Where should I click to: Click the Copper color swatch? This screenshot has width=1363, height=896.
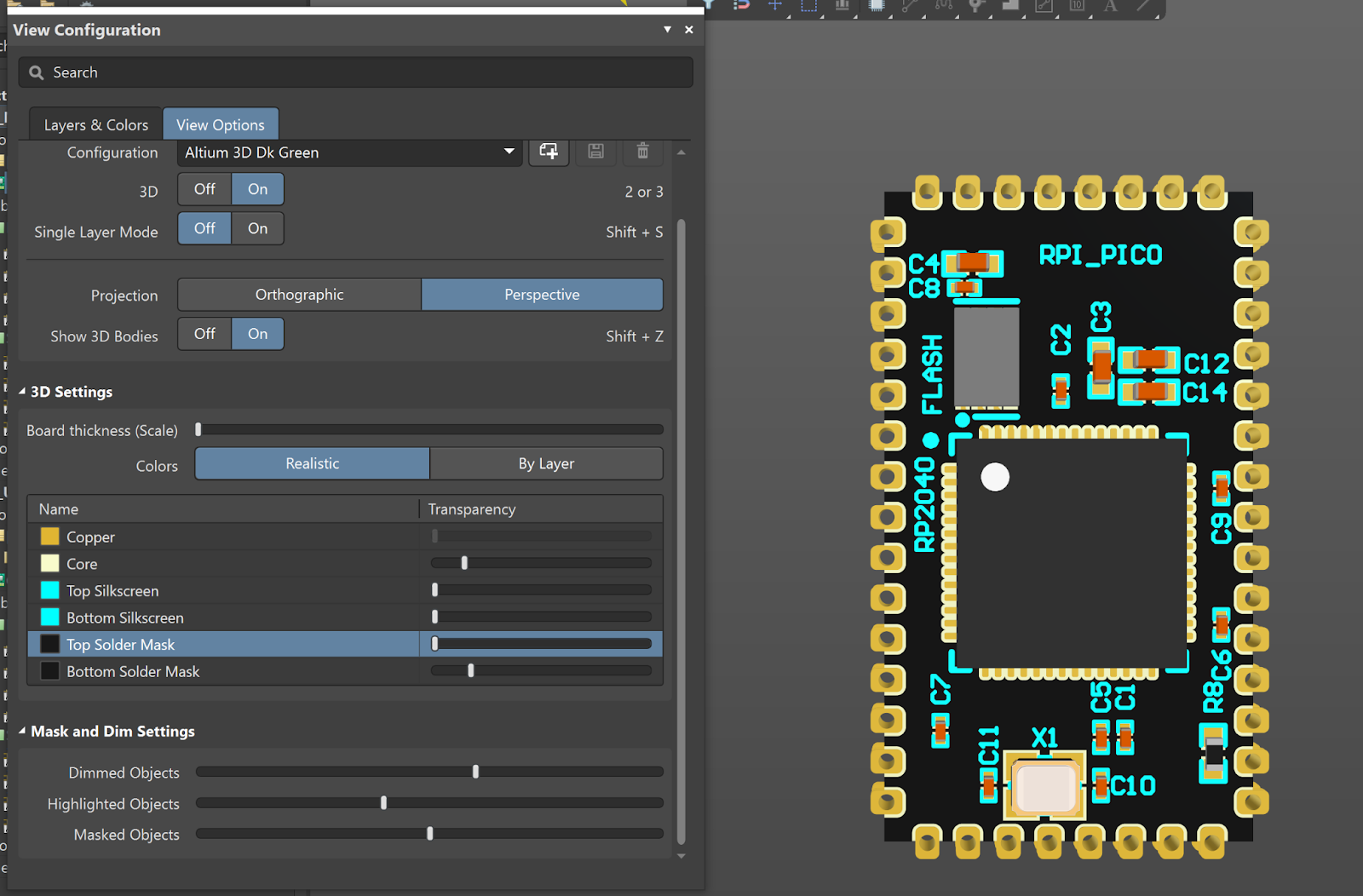[x=50, y=537]
